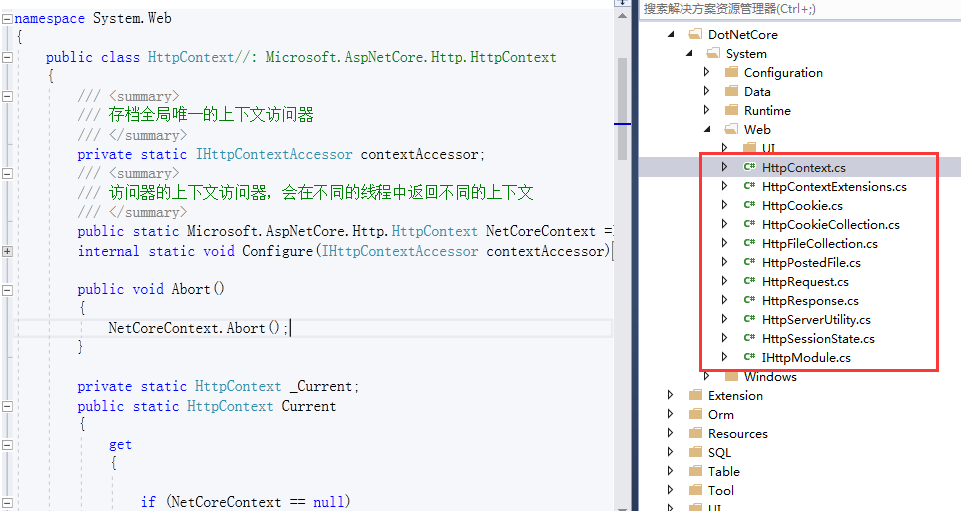Click the Solution Explorer search field
This screenshot has height=511, width=961.
800,9
